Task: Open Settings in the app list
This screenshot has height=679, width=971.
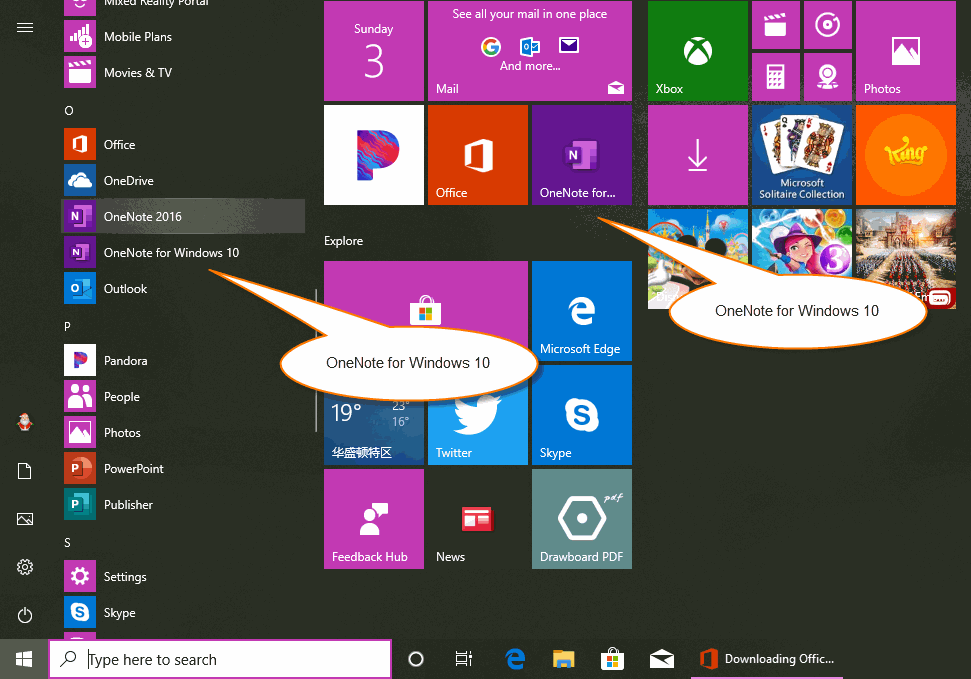Action: coord(184,576)
